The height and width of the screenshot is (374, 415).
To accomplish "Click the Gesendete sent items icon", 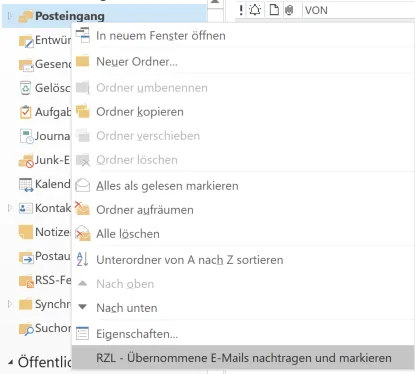I will pos(26,65).
